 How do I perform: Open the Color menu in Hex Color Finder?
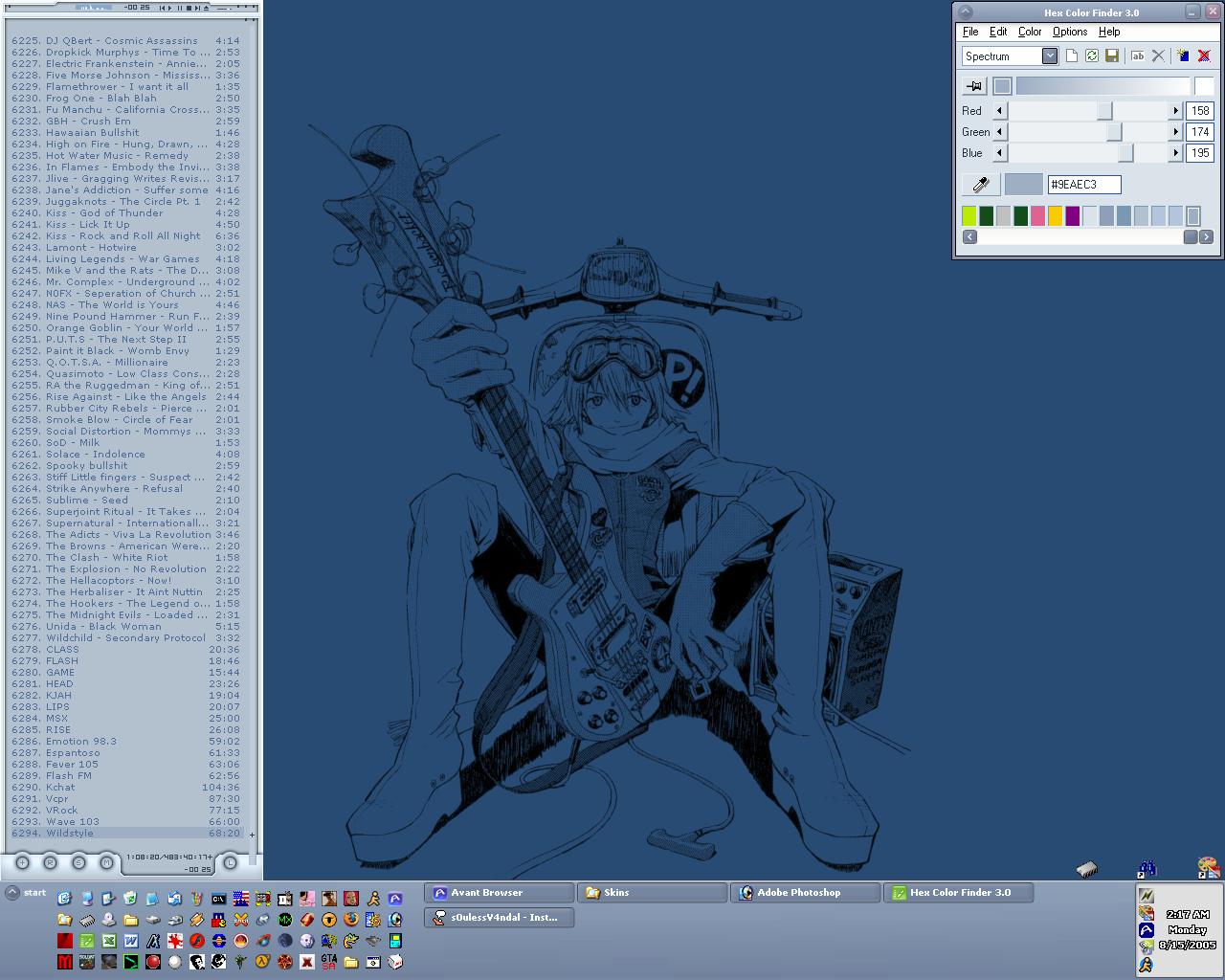(x=1030, y=32)
